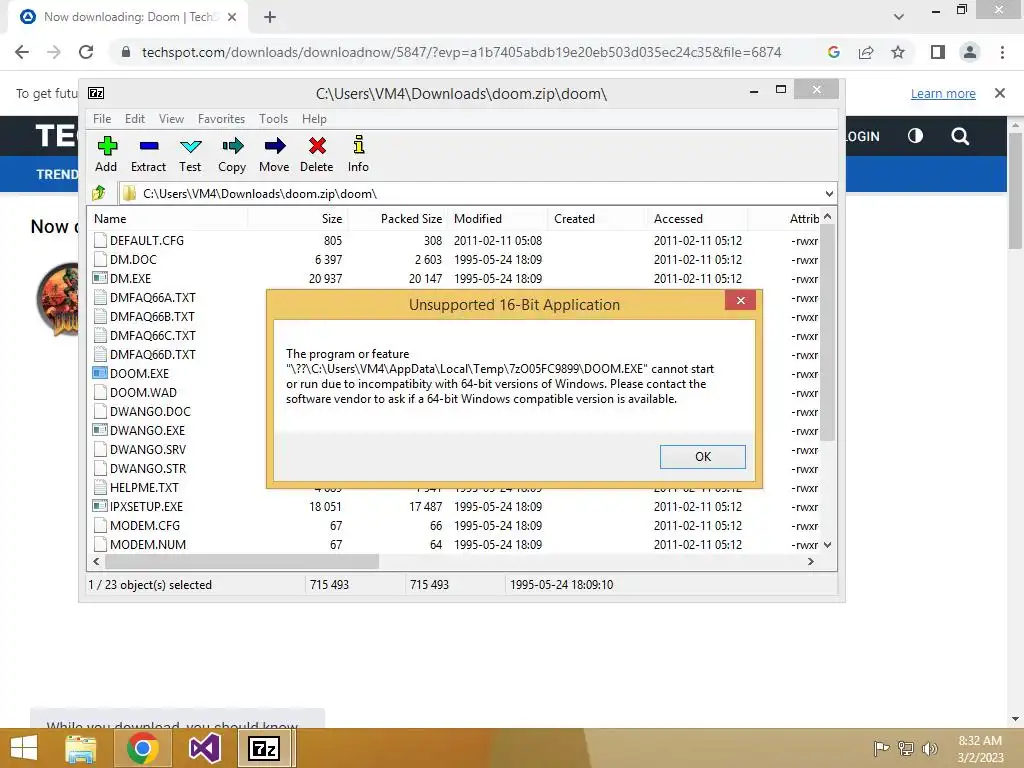1024x768 pixels.
Task: Open the File menu in 7-Zip
Action: [102, 119]
